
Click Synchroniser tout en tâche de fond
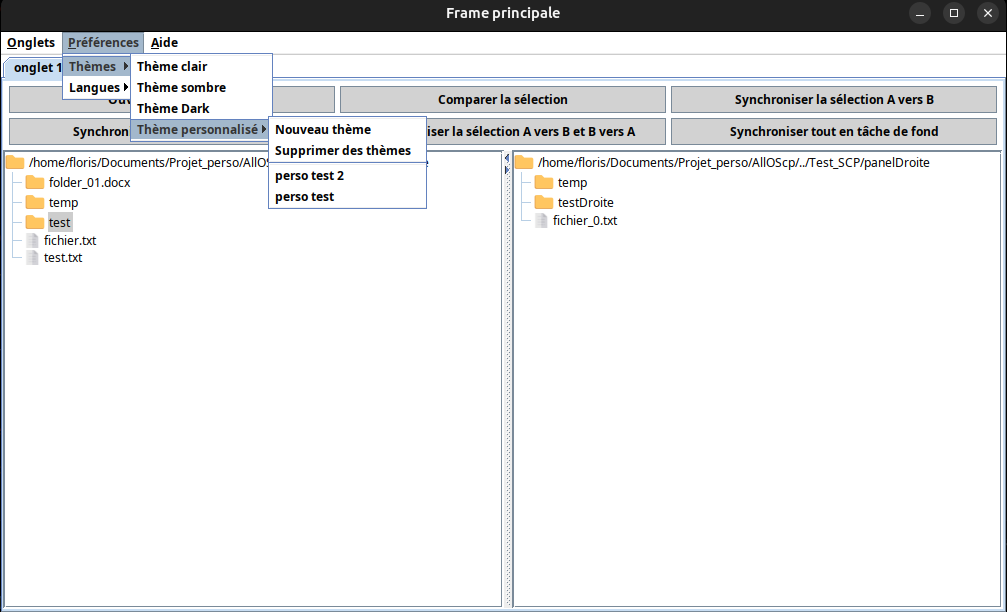click(833, 132)
